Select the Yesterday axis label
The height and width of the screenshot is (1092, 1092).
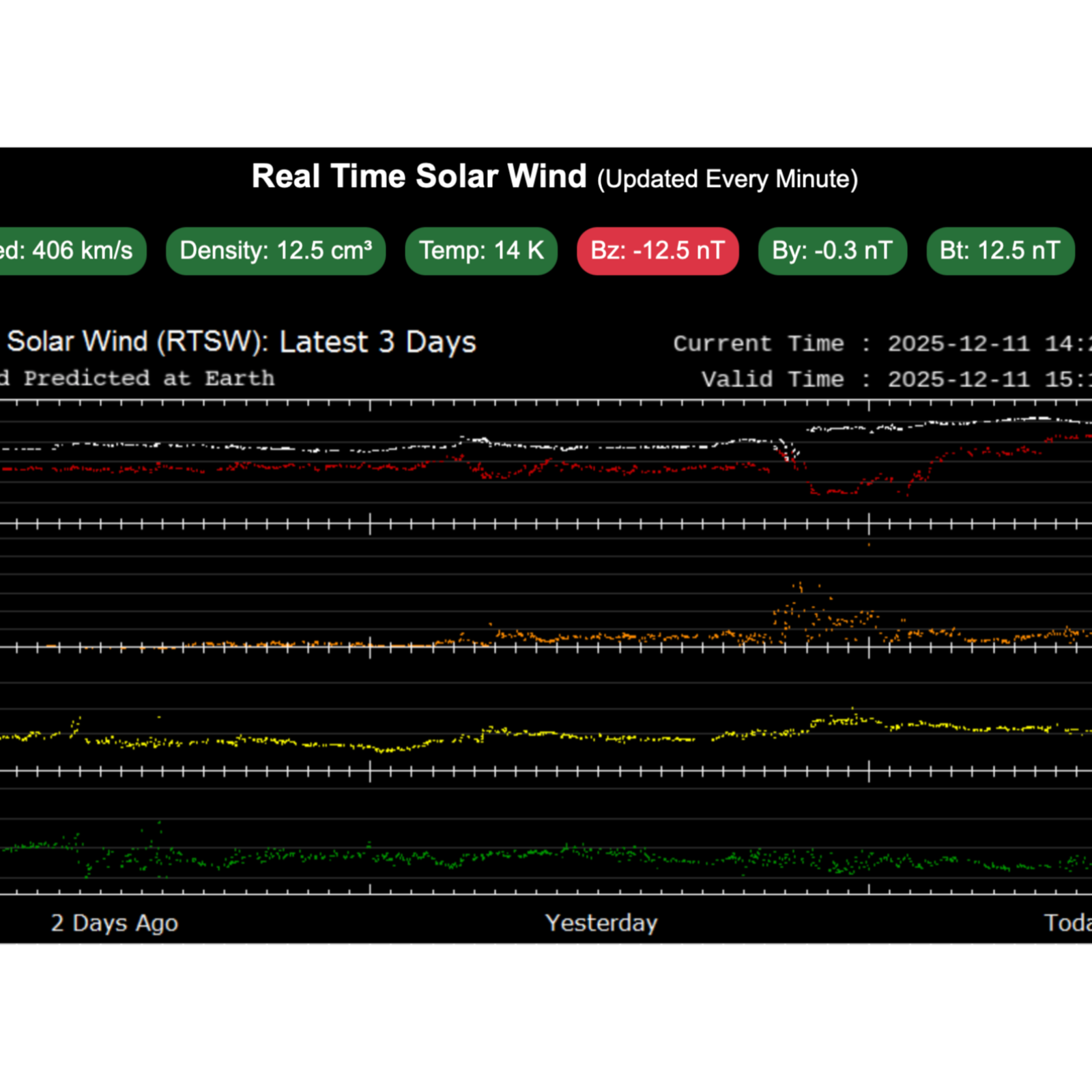(601, 923)
